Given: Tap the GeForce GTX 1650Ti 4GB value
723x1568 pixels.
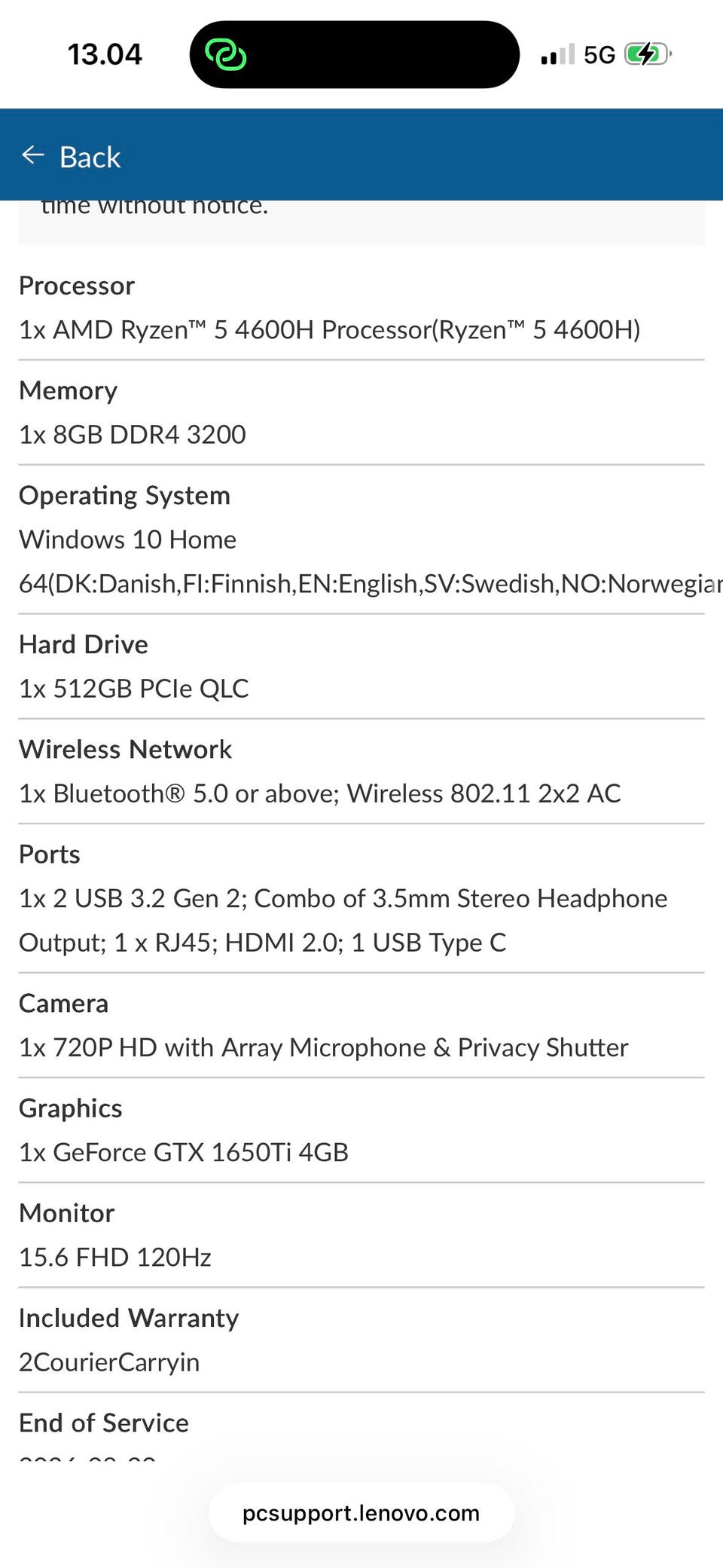Looking at the screenshot, I should coord(184,1152).
